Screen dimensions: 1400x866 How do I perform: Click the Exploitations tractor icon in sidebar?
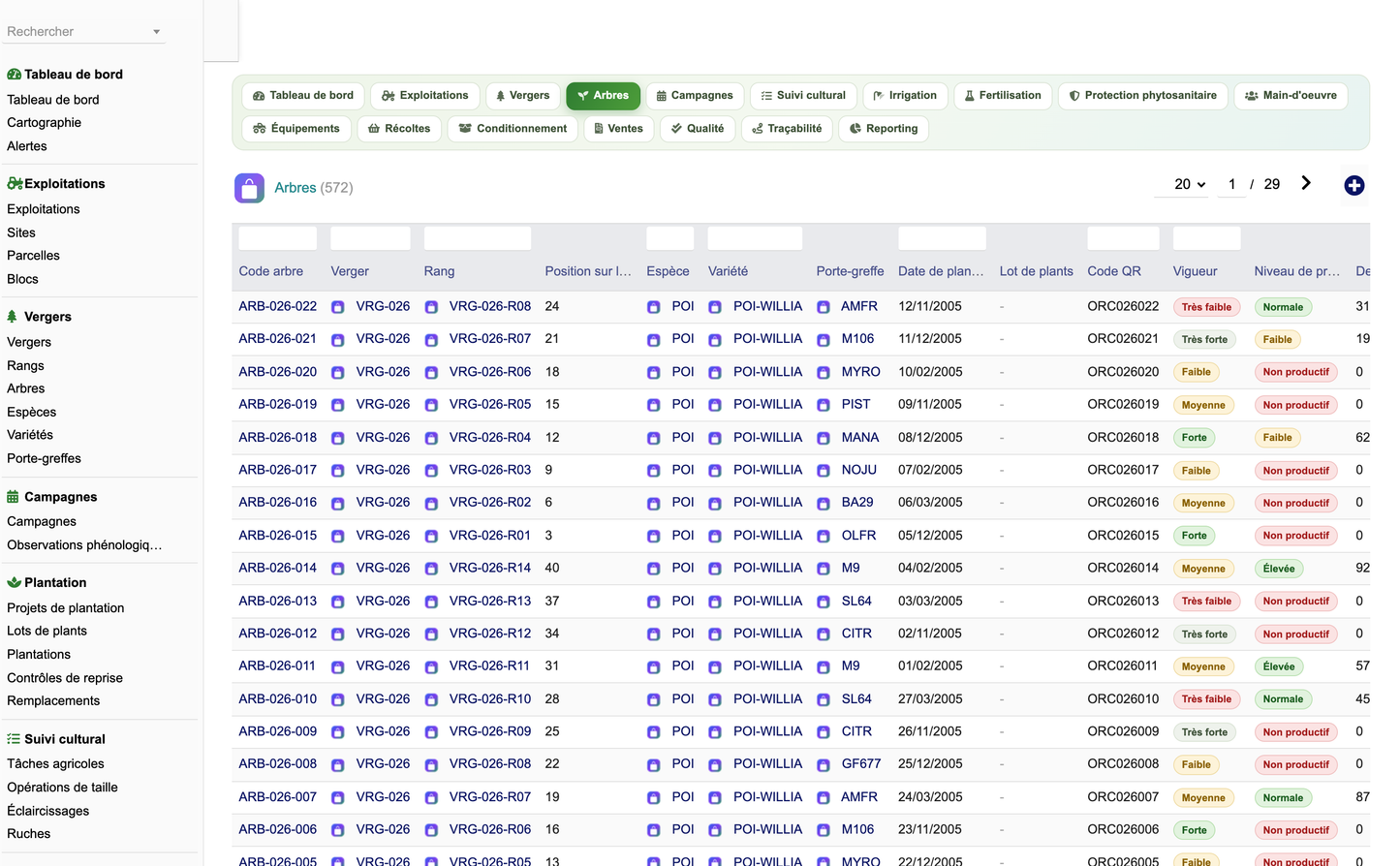tap(15, 183)
